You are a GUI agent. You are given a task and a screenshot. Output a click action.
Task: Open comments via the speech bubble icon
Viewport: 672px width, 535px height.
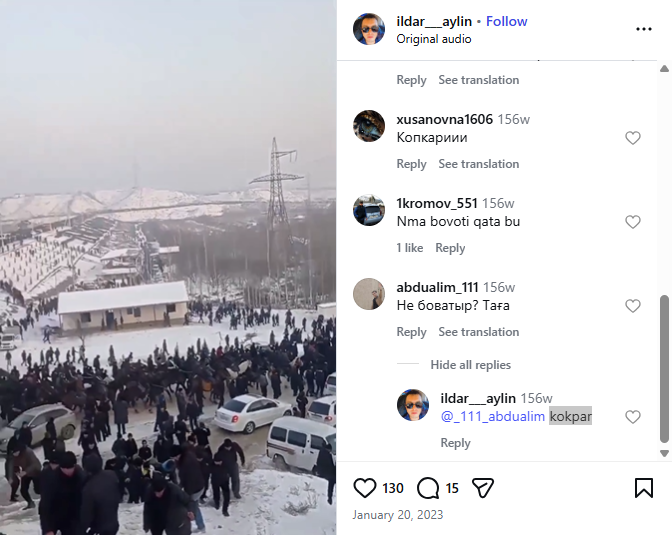[428, 488]
